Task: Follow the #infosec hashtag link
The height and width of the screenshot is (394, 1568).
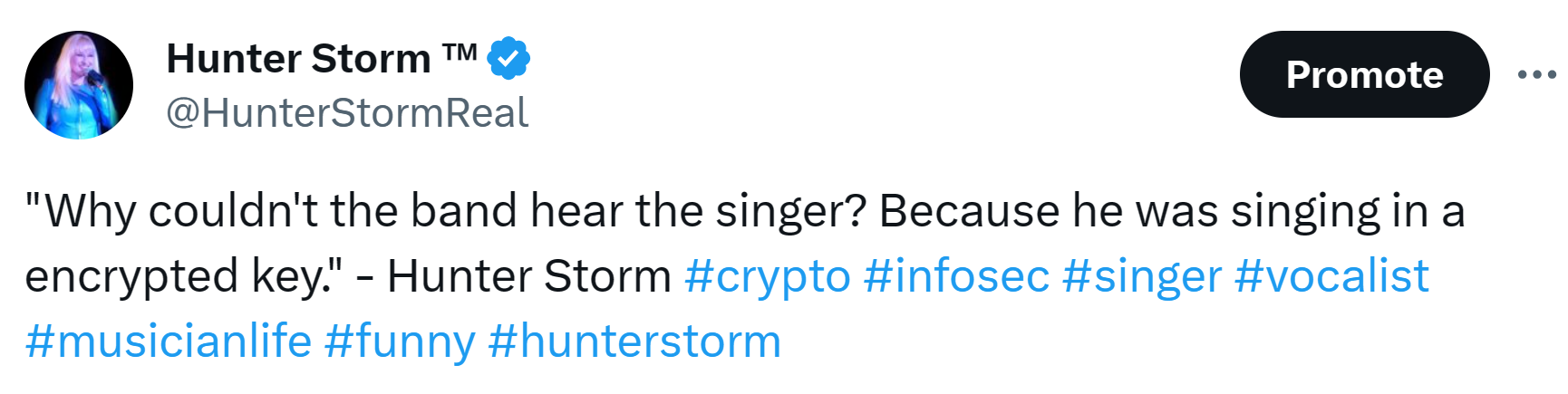Action: tap(956, 276)
